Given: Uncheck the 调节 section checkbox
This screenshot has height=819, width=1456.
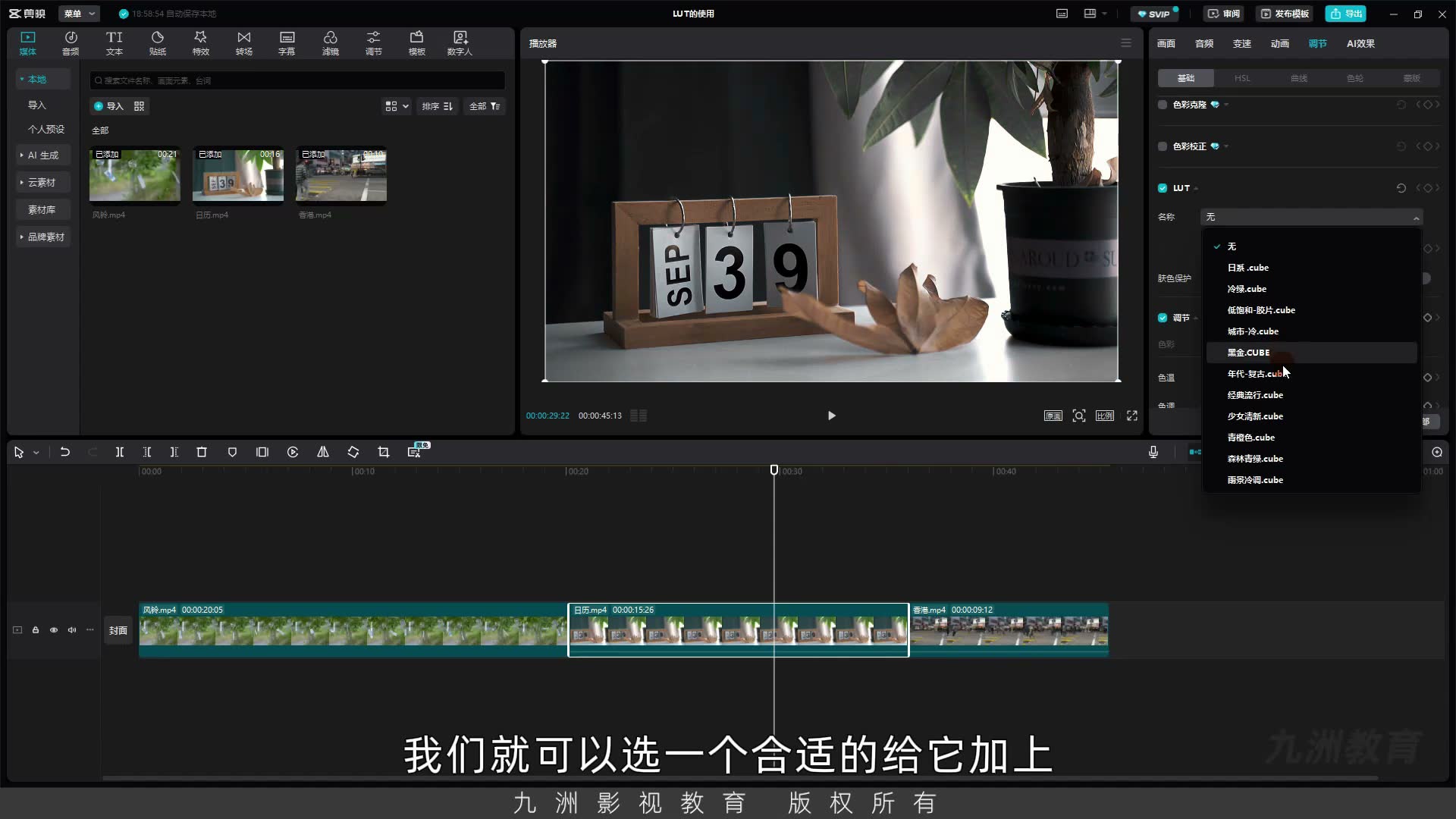Looking at the screenshot, I should click(x=1163, y=318).
